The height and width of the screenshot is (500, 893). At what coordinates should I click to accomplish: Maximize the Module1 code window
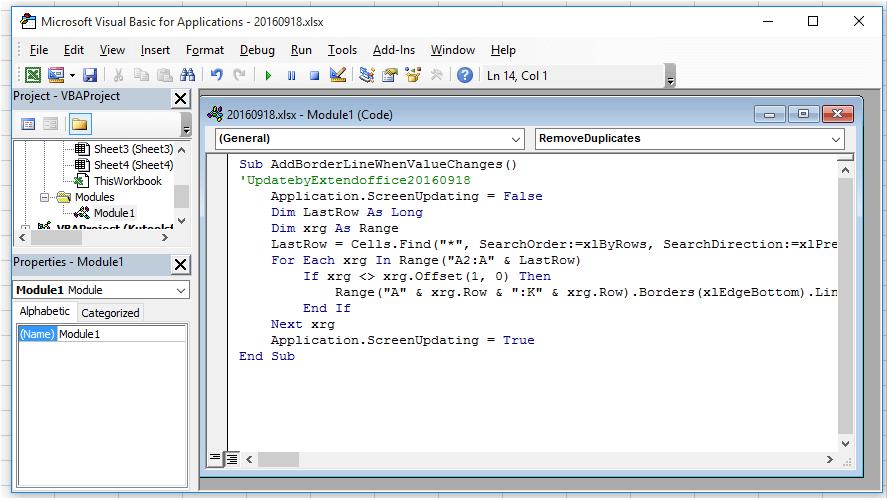point(803,114)
